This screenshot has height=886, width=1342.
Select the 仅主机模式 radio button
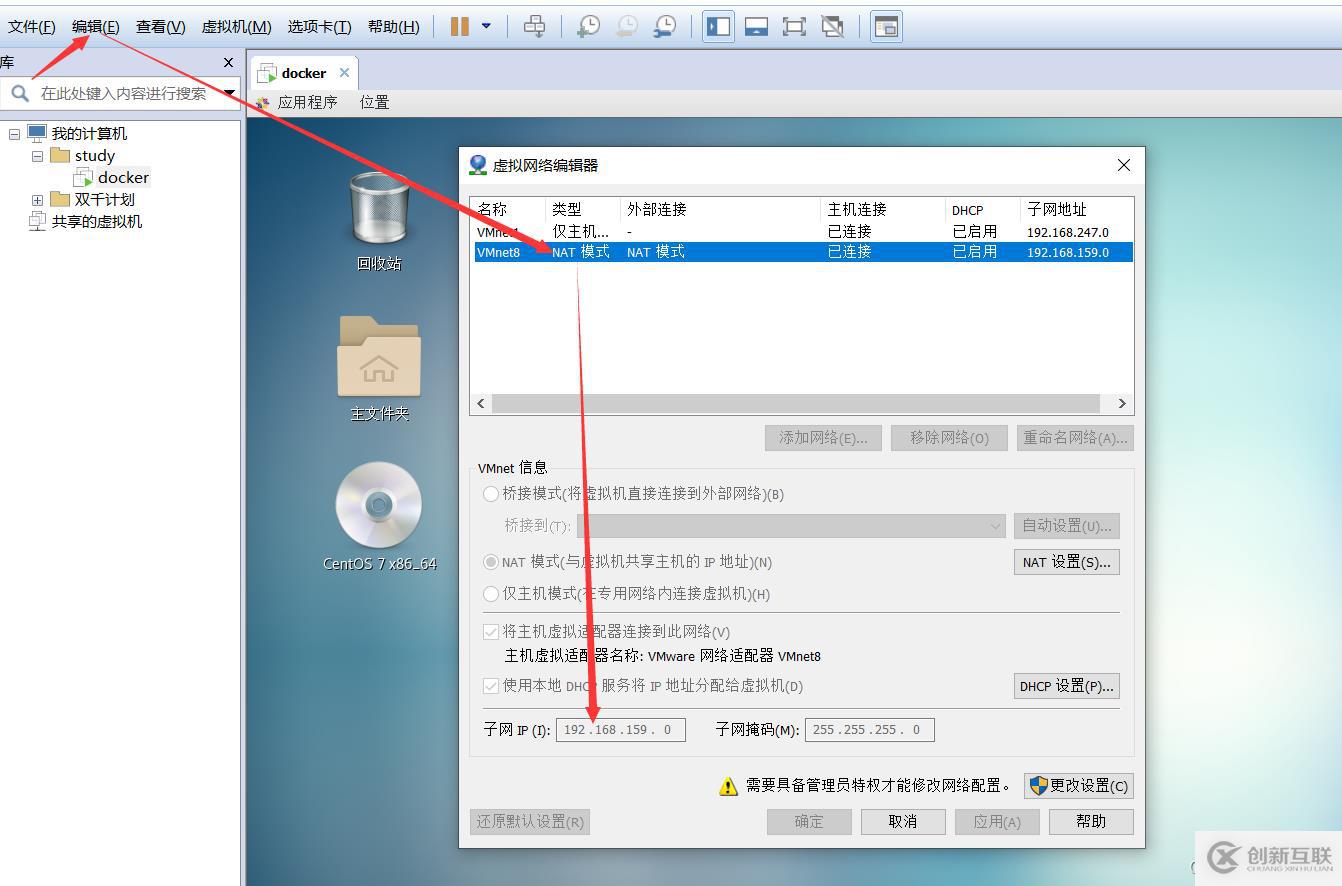(x=491, y=594)
